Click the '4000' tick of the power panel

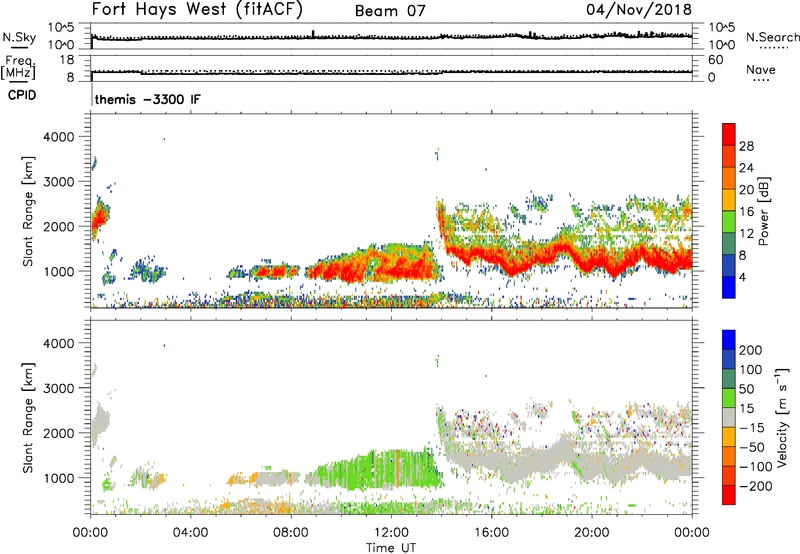click(58, 137)
